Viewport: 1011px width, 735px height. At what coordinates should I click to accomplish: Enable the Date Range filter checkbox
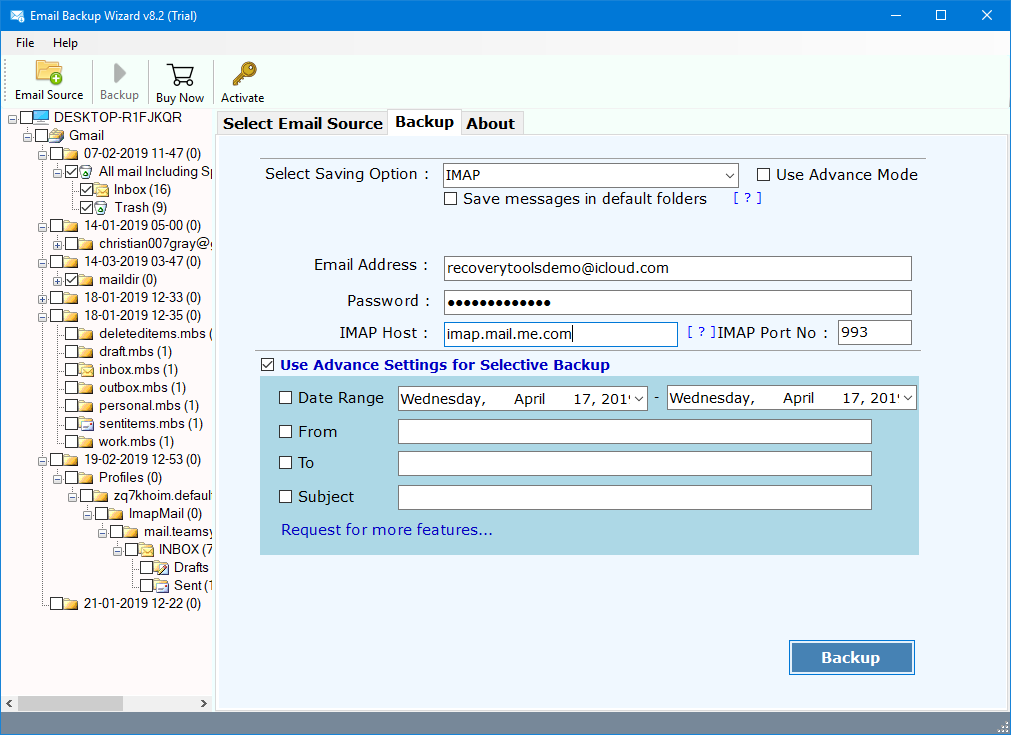tap(286, 398)
